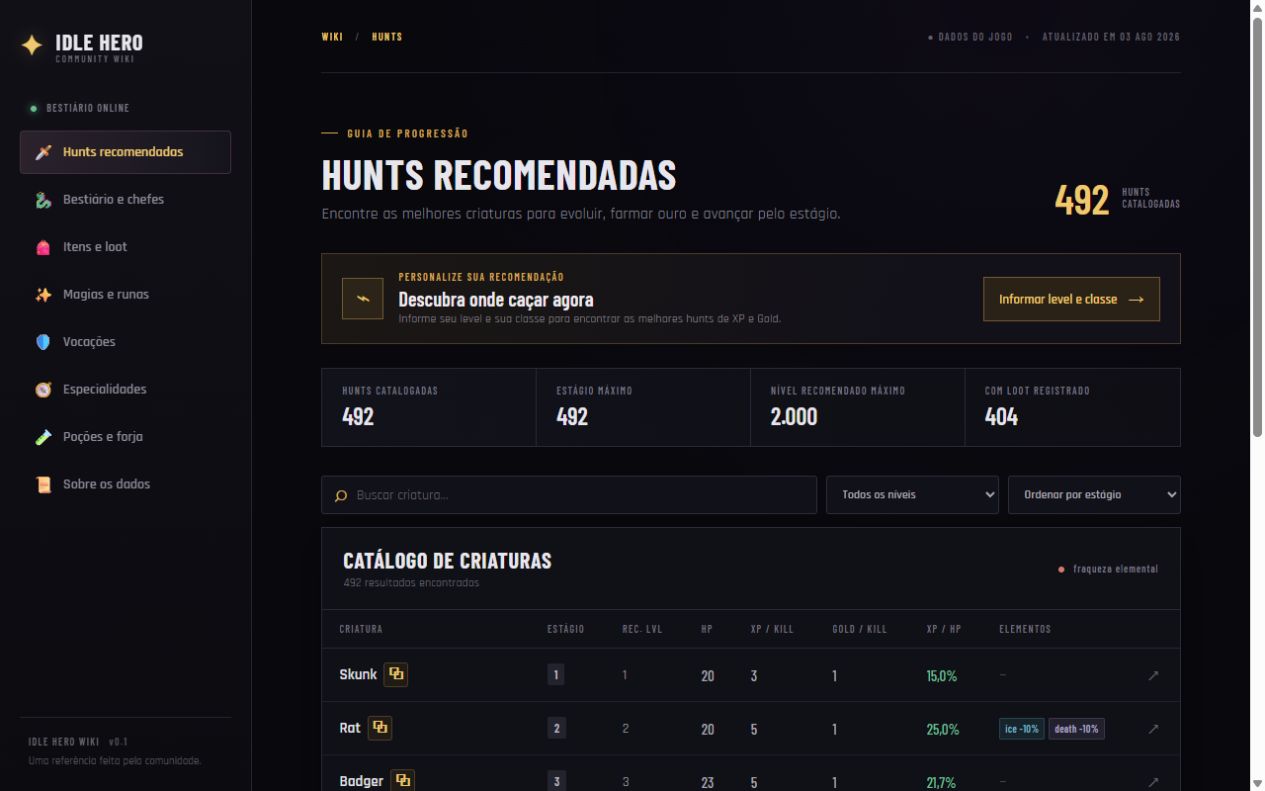Click the ESTÁGIO column header
Image resolution: width=1265 pixels, height=791 pixels.
tap(566, 629)
